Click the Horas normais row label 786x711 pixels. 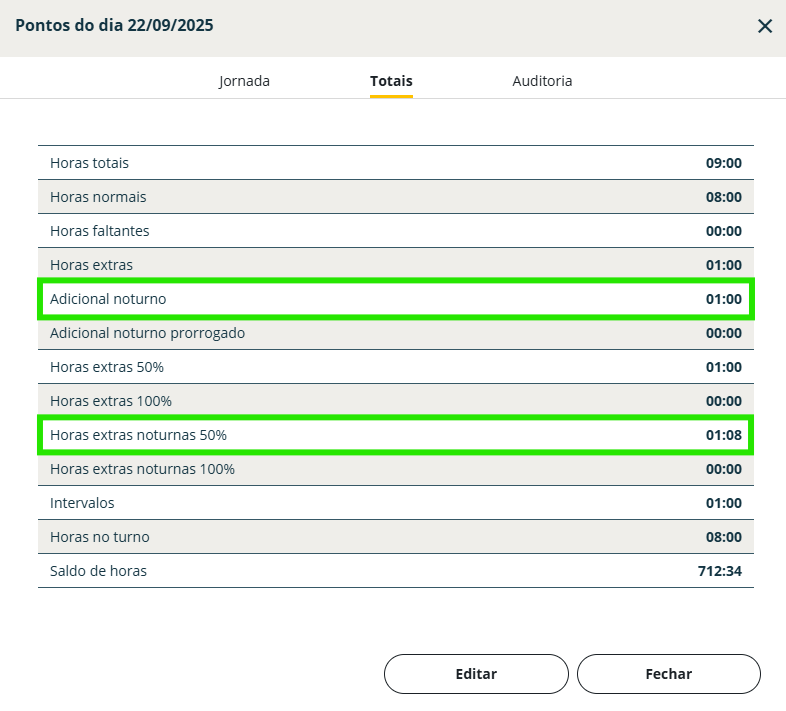(x=98, y=197)
